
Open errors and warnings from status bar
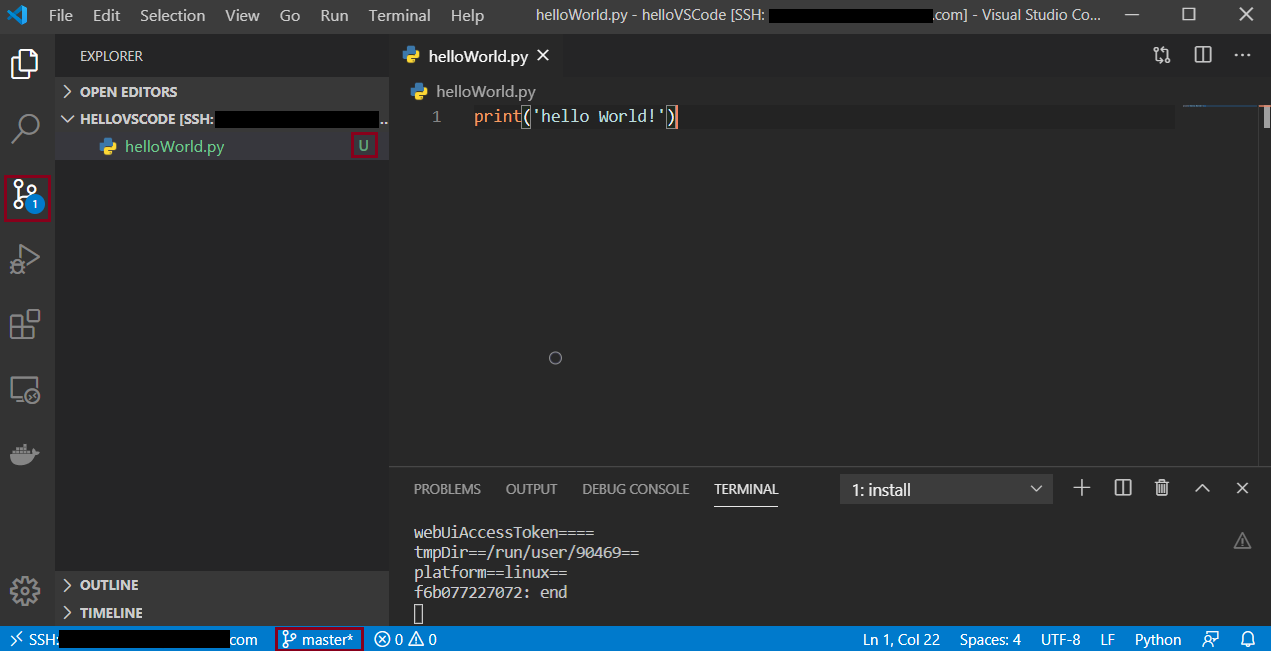[405, 639]
